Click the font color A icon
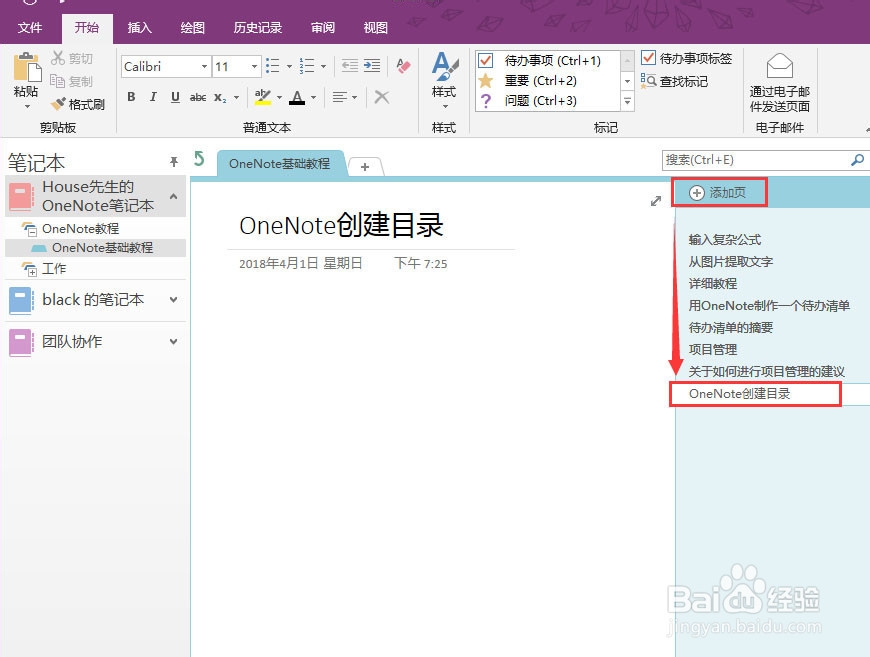This screenshot has height=657, width=870. point(297,98)
